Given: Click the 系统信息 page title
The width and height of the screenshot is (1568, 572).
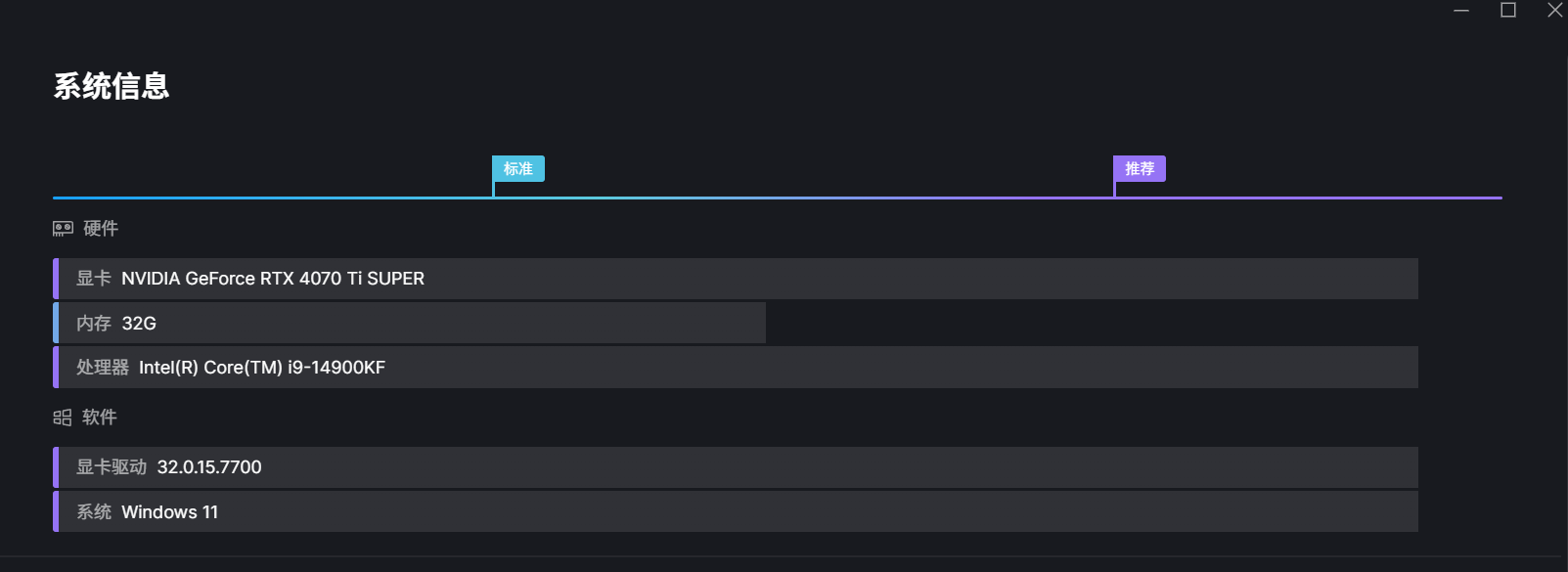Looking at the screenshot, I should (112, 86).
